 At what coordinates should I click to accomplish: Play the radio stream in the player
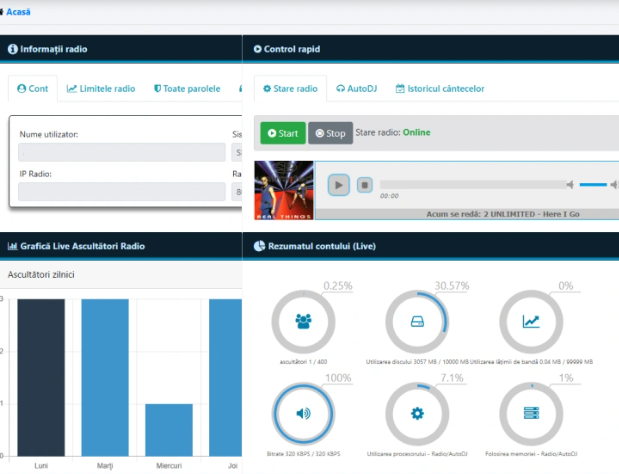[x=338, y=185]
